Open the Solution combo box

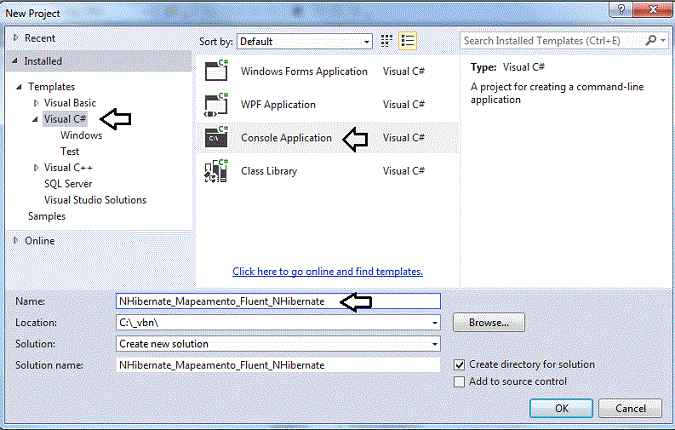point(435,344)
